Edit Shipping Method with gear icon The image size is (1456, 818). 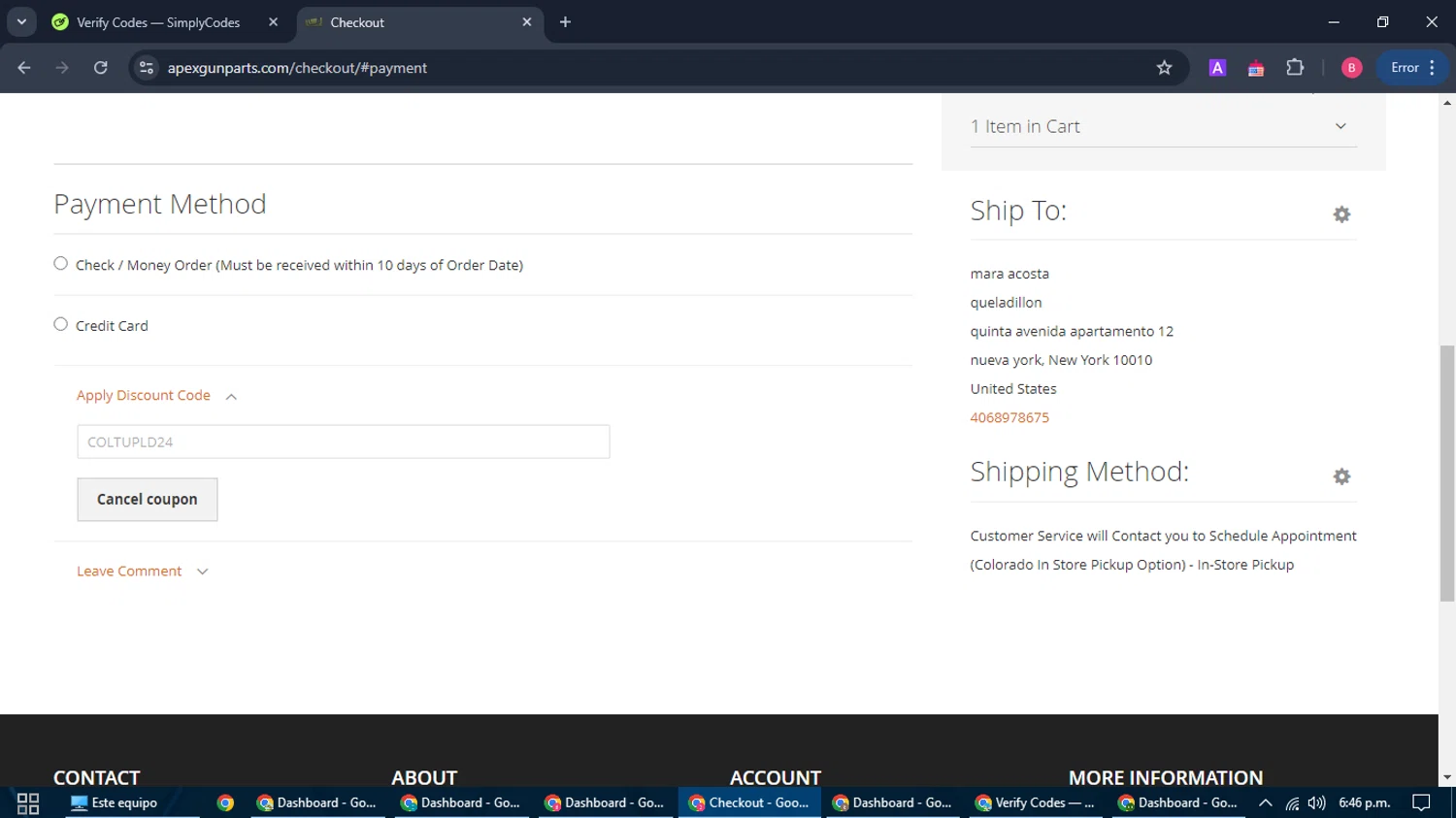1341,476
